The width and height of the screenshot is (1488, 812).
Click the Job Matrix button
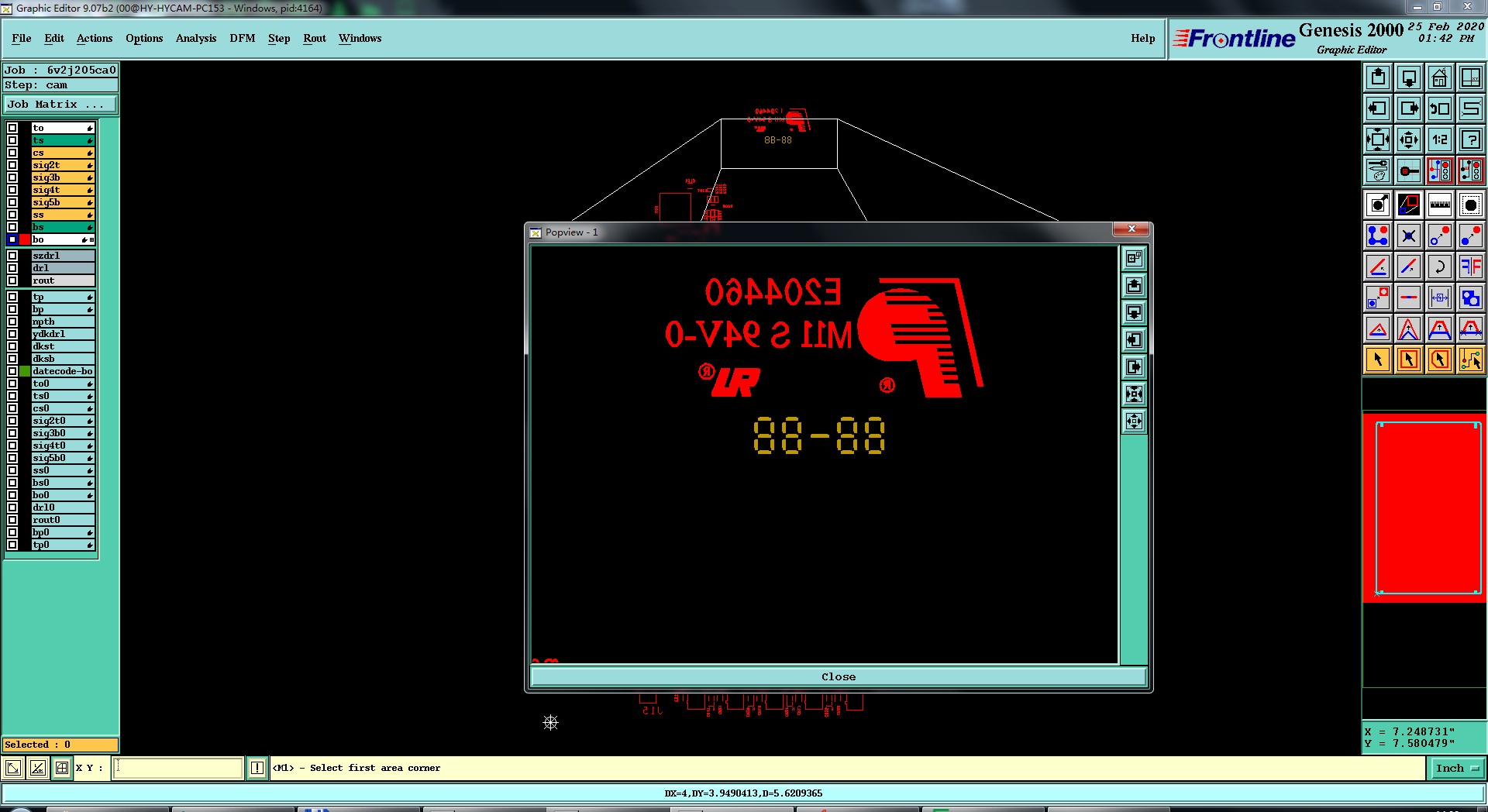pos(60,104)
